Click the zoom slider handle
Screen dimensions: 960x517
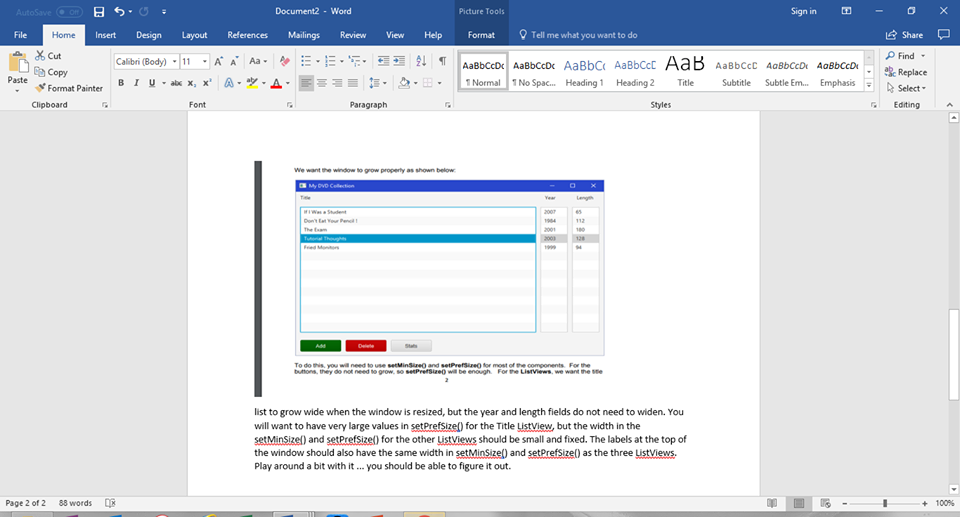[885, 503]
